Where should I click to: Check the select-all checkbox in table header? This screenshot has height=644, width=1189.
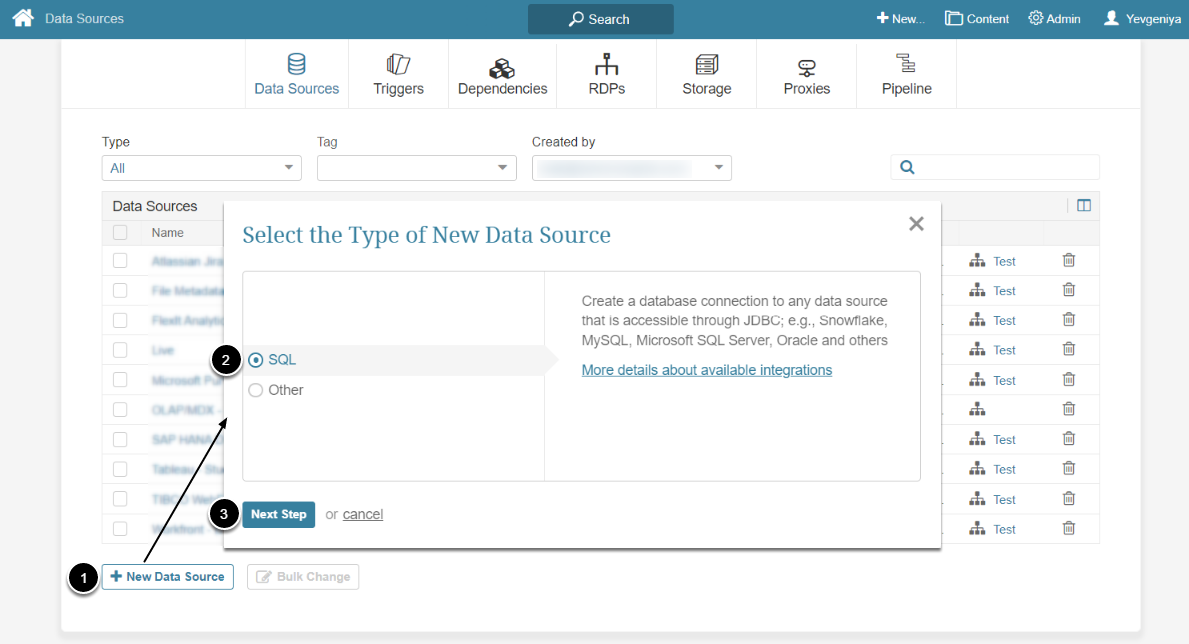point(120,233)
